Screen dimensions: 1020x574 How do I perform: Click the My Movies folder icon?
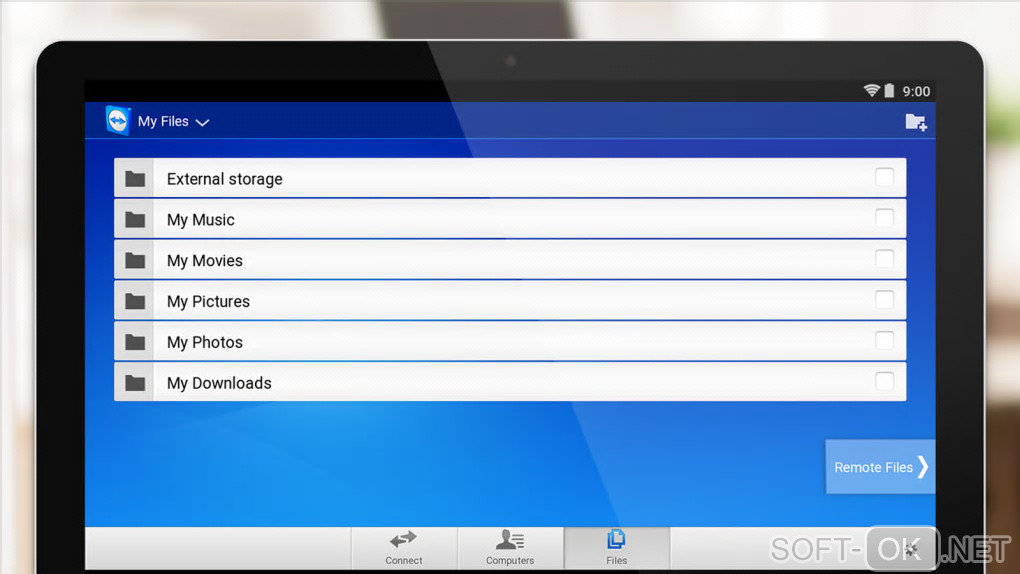tap(135, 260)
